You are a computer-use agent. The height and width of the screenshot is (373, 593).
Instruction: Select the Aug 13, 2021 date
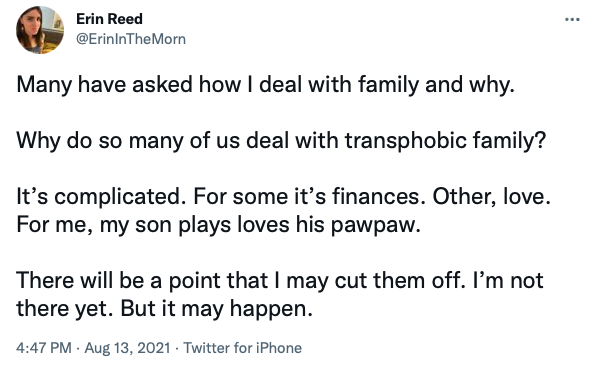[x=127, y=348]
